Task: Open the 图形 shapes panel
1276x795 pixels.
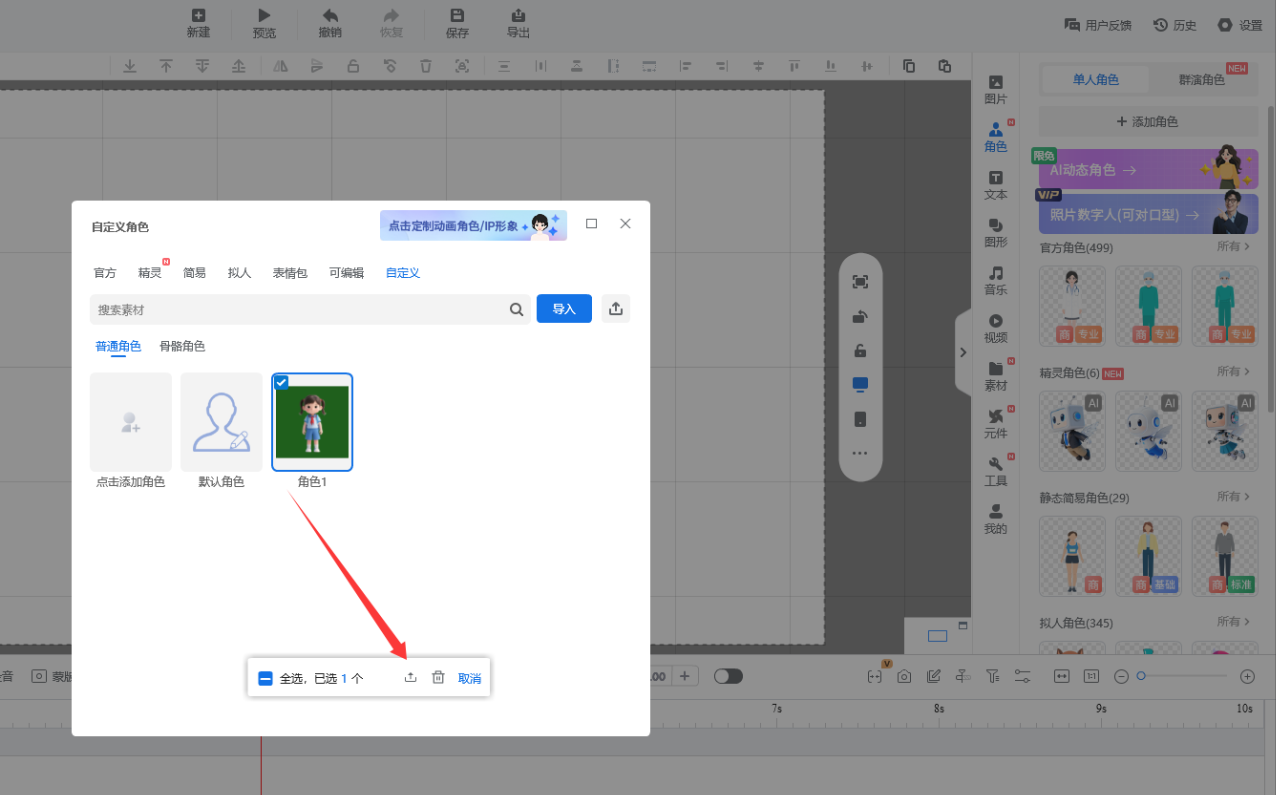Action: pyautogui.click(x=995, y=232)
